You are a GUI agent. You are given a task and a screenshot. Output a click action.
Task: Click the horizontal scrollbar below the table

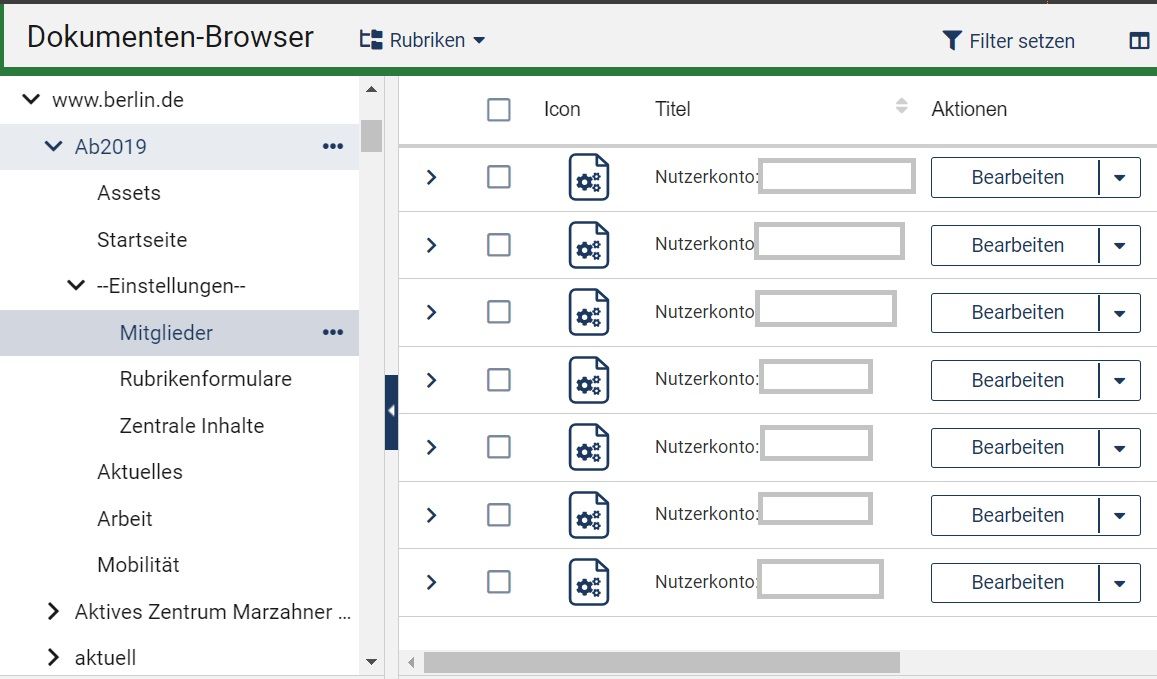click(x=660, y=662)
